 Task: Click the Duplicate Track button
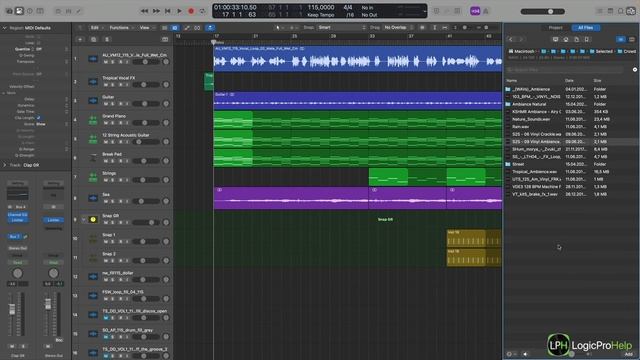tap(93, 40)
